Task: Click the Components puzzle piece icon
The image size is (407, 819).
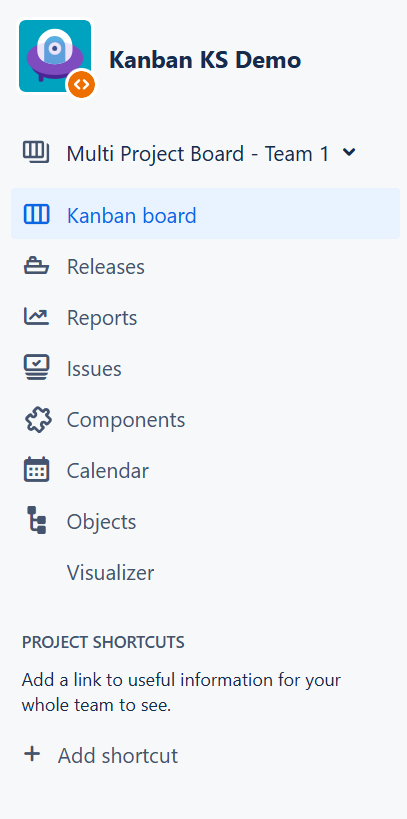Action: [38, 419]
